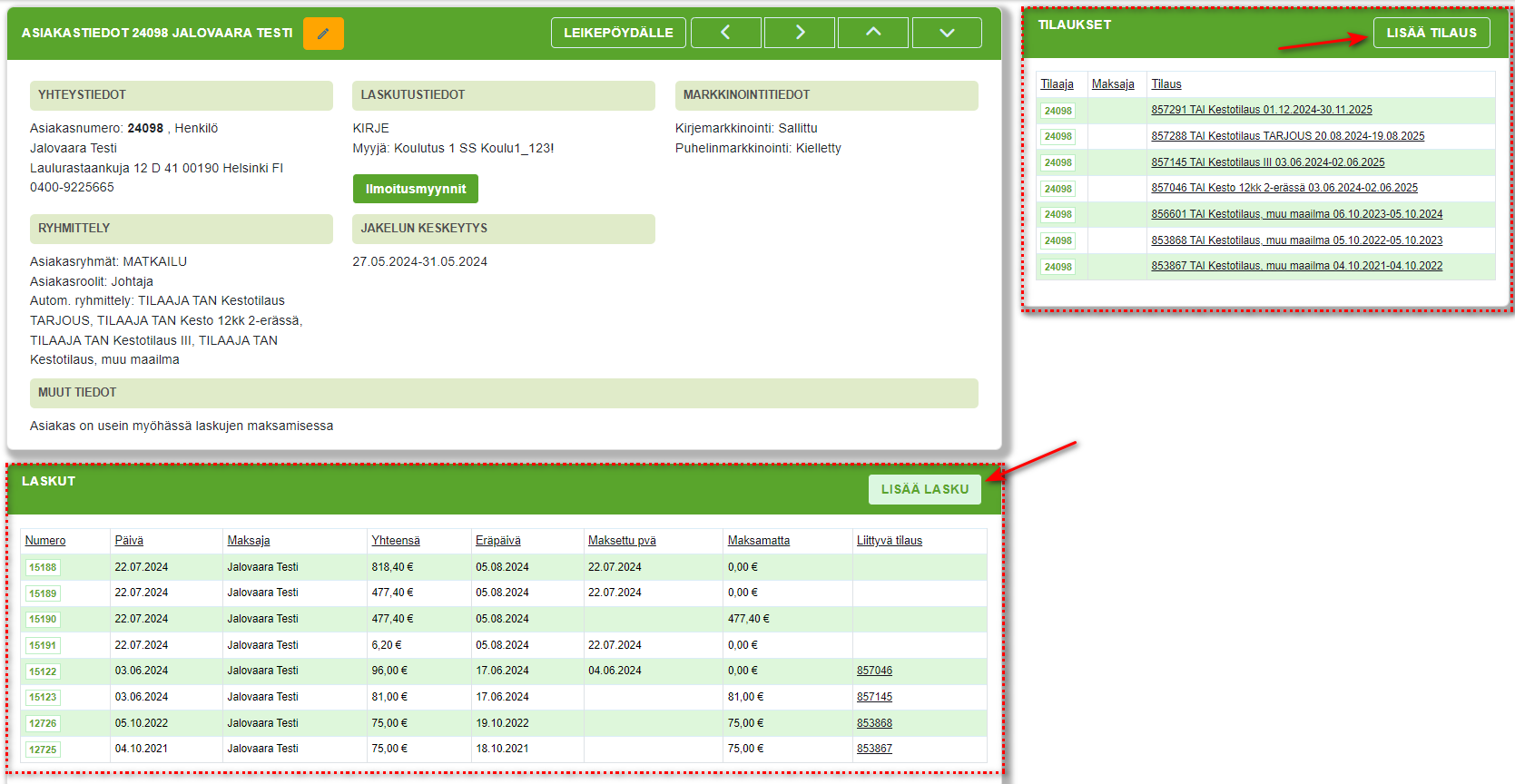The image size is (1515, 784).
Task: Click the MARKKINOINTITIEDOT section header
Action: (827, 95)
